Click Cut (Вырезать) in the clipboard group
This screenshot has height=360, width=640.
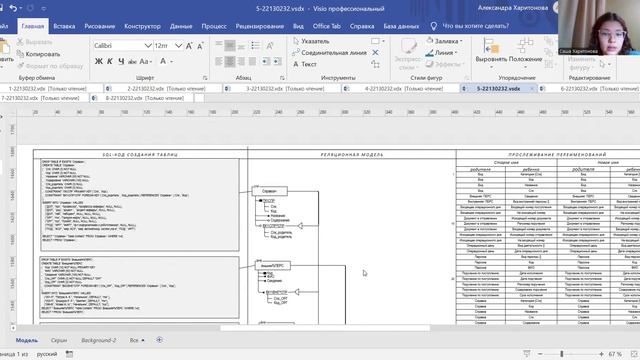(35, 42)
